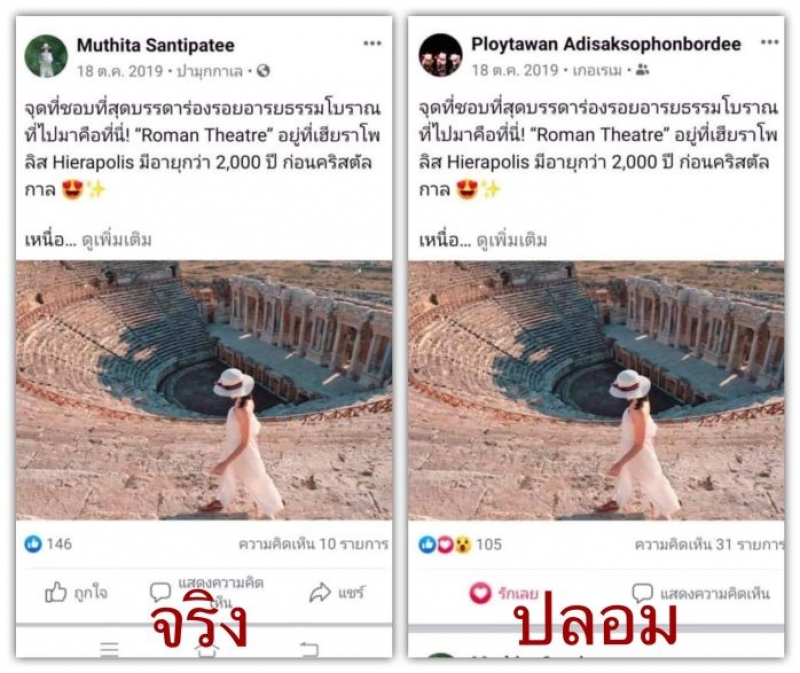Toggle ถูกใจ like on left post

click(x=76, y=593)
